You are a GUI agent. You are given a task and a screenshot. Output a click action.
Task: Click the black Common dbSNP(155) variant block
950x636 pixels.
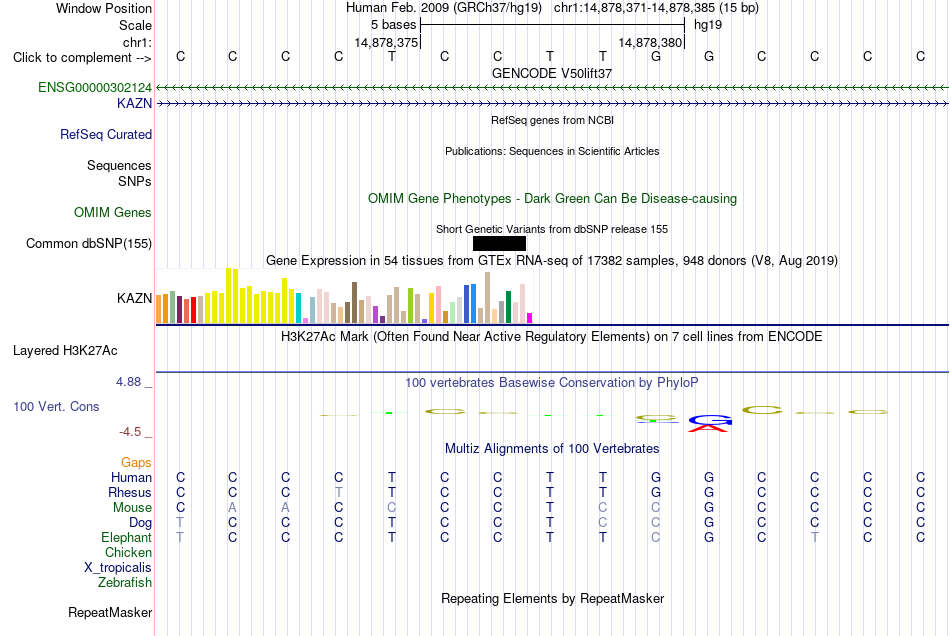tap(499, 243)
